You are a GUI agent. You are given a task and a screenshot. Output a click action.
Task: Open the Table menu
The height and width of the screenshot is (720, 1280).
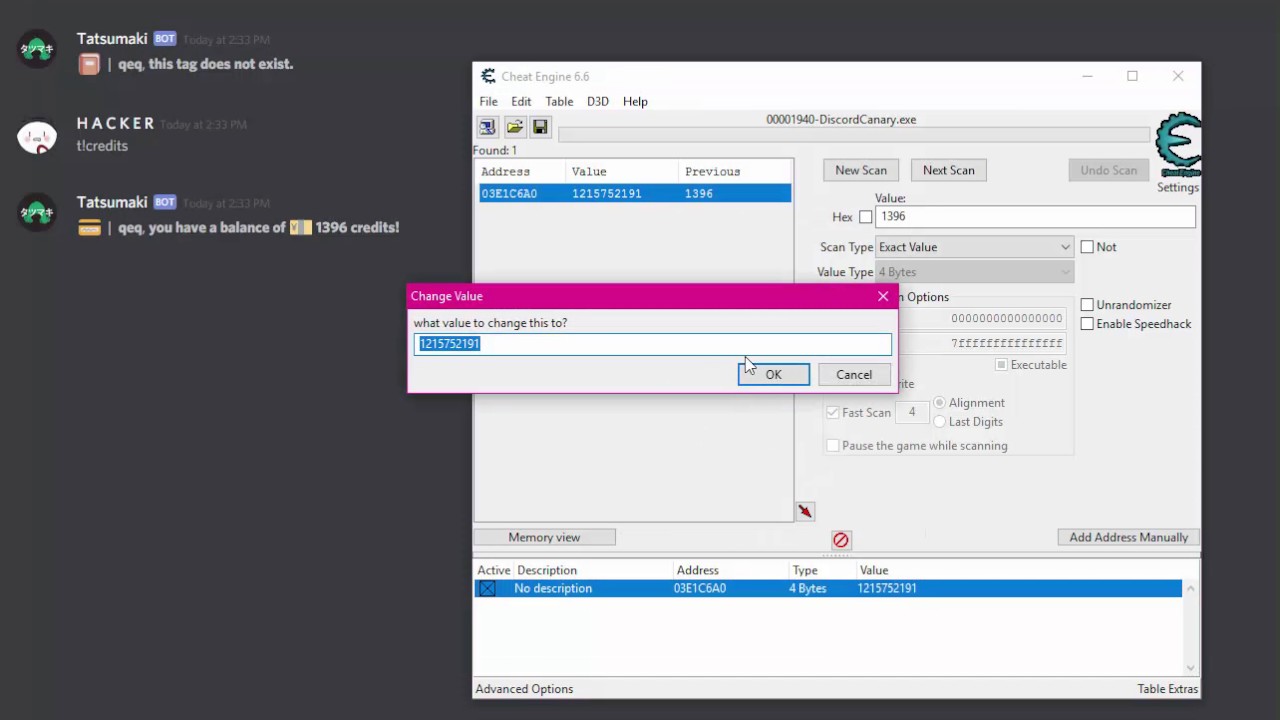coord(559,101)
